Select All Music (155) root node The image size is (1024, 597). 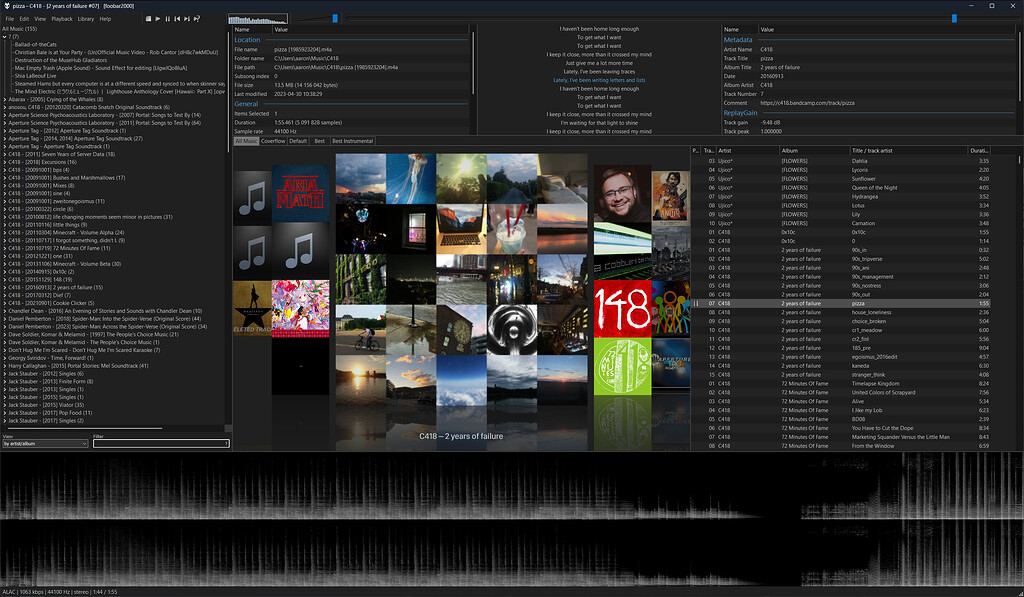[20, 29]
